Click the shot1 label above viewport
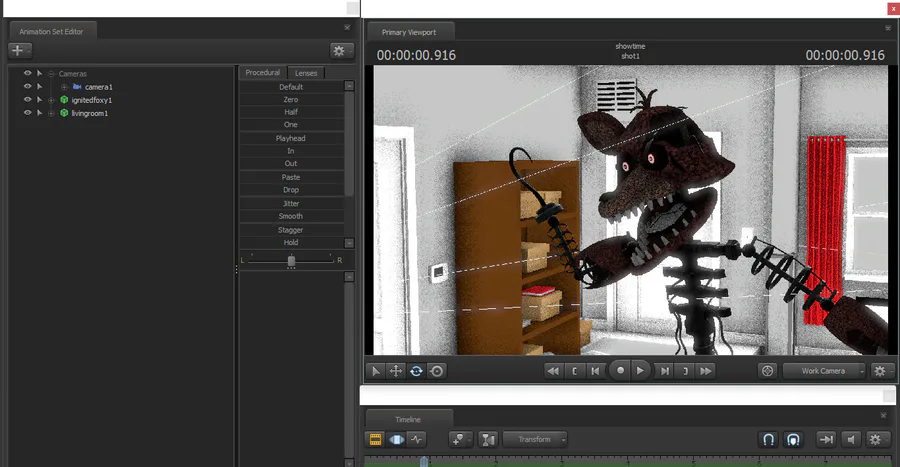Viewport: 900px width, 467px height. click(x=630, y=56)
